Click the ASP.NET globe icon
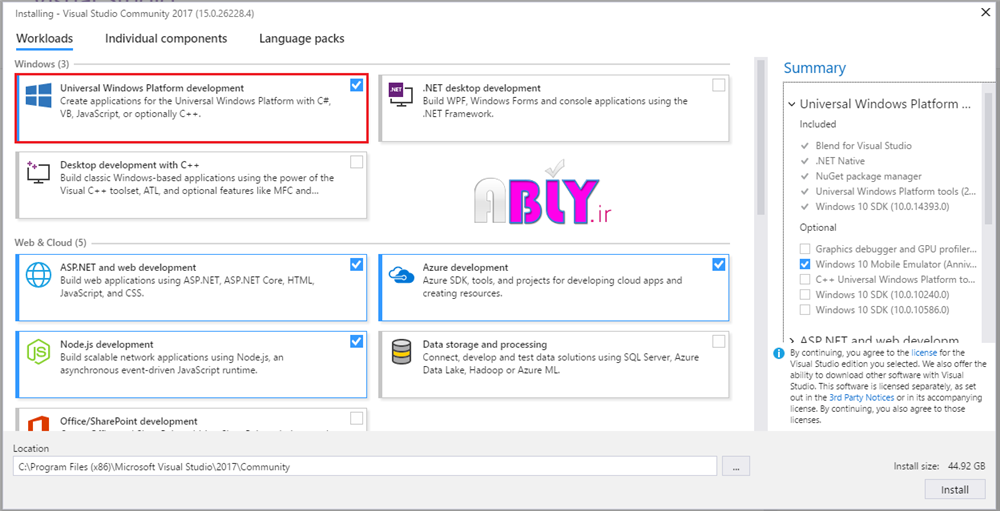 [38, 274]
